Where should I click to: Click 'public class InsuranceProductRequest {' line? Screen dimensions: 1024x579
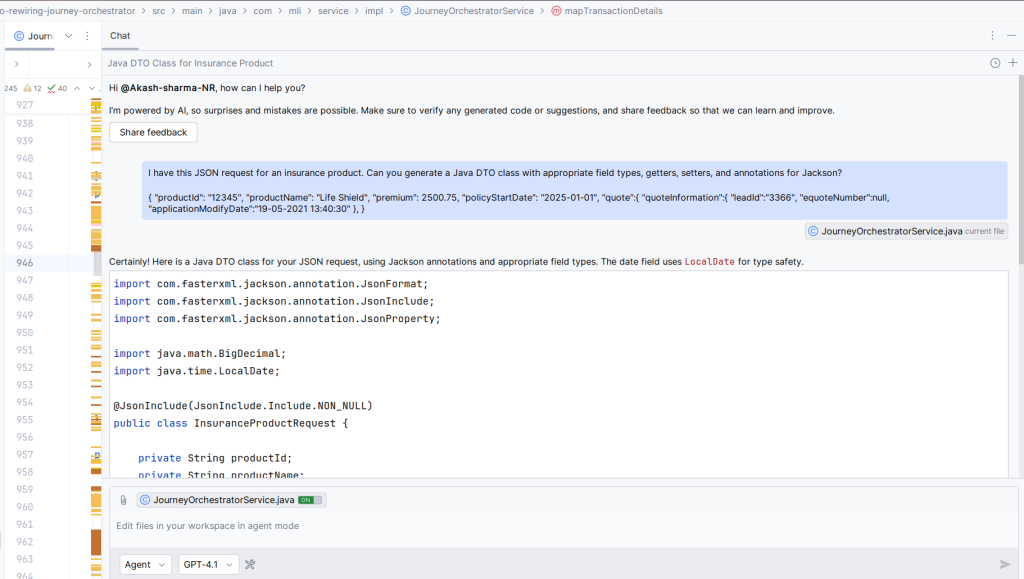click(x=231, y=423)
